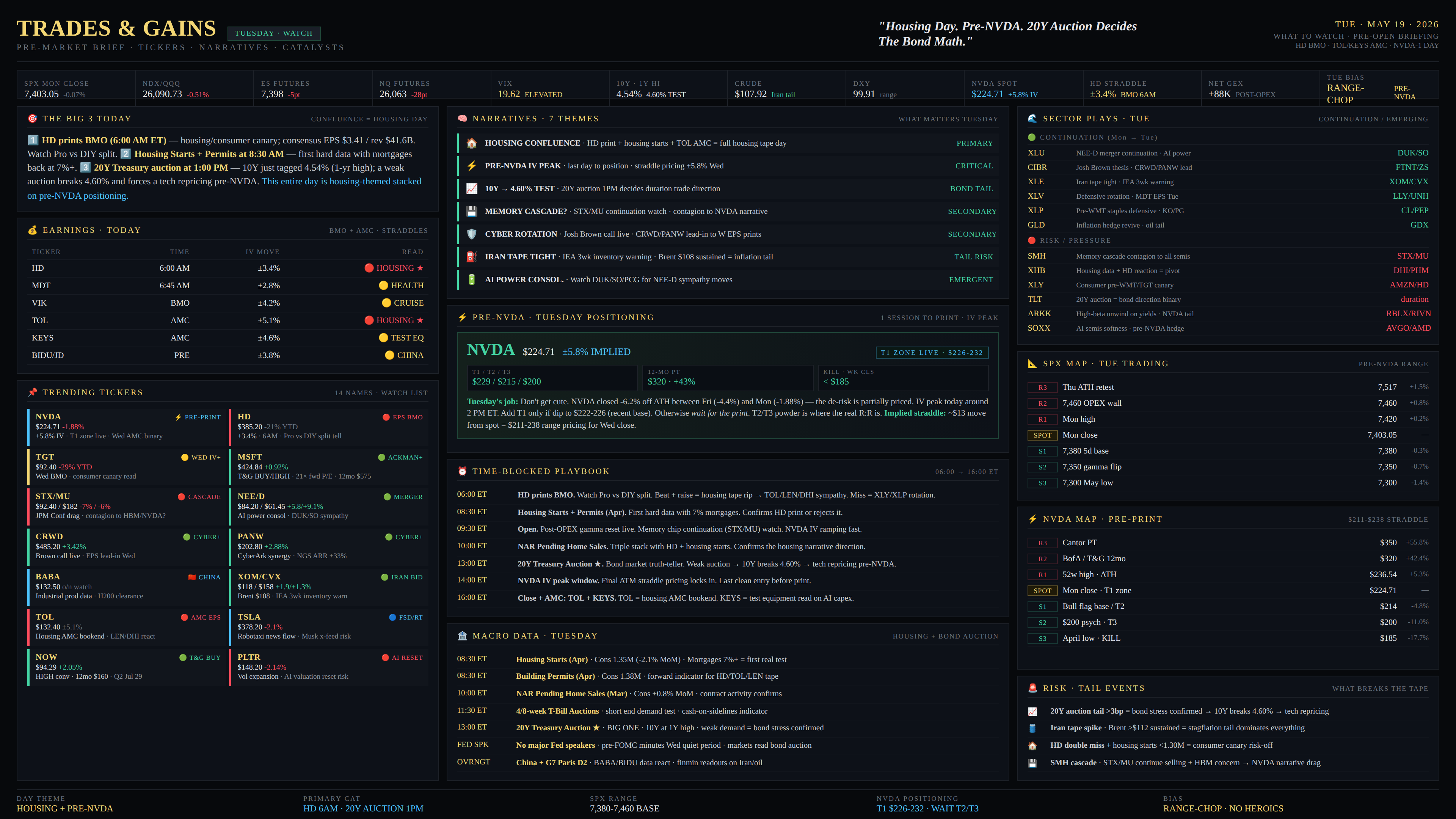Image resolution: width=1456 pixels, height=819 pixels.
Task: Click the T1 Zone Live $226-232 badge
Action: 932,353
